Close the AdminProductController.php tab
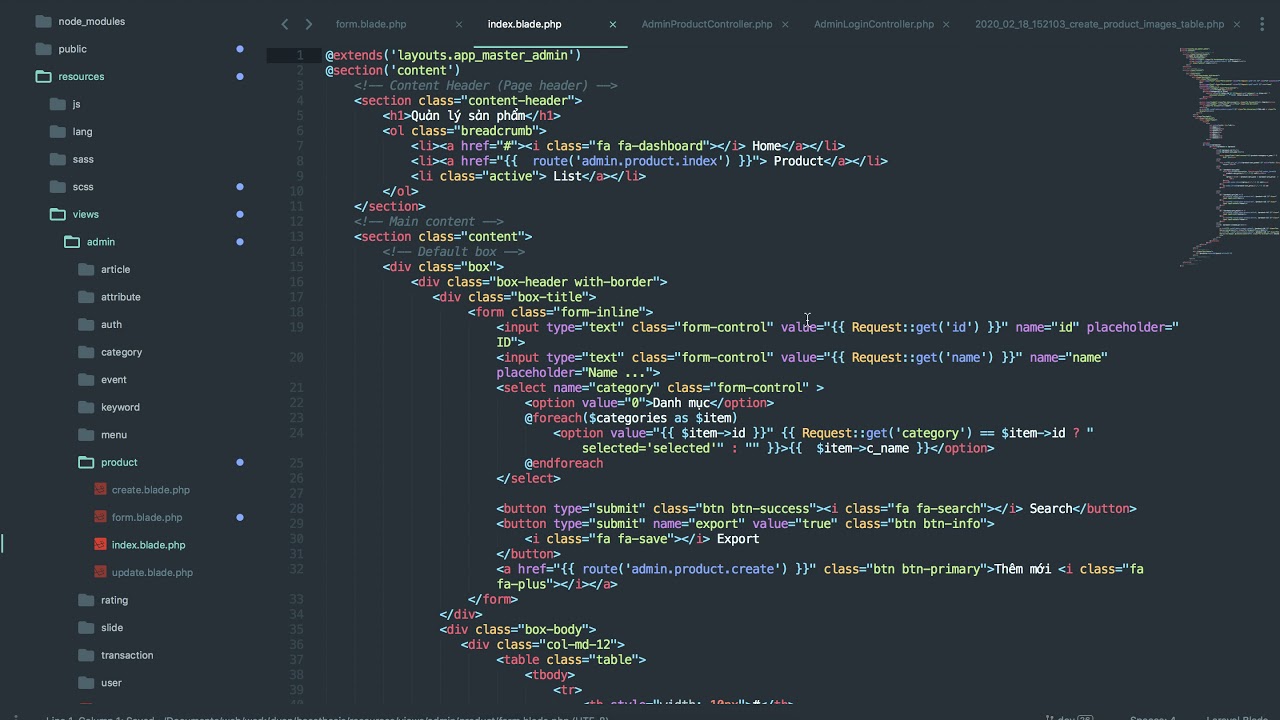 coord(785,24)
